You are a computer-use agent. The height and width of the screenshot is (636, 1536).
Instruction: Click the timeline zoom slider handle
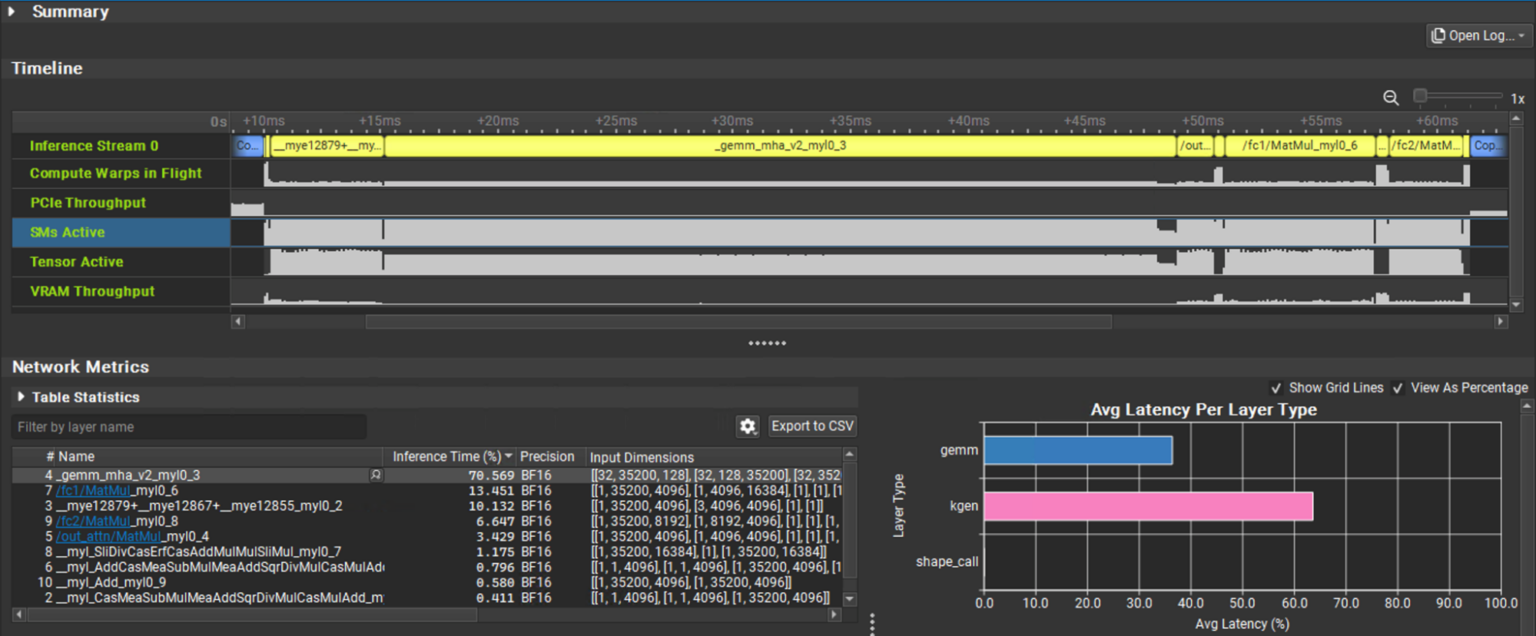pyautogui.click(x=1418, y=95)
